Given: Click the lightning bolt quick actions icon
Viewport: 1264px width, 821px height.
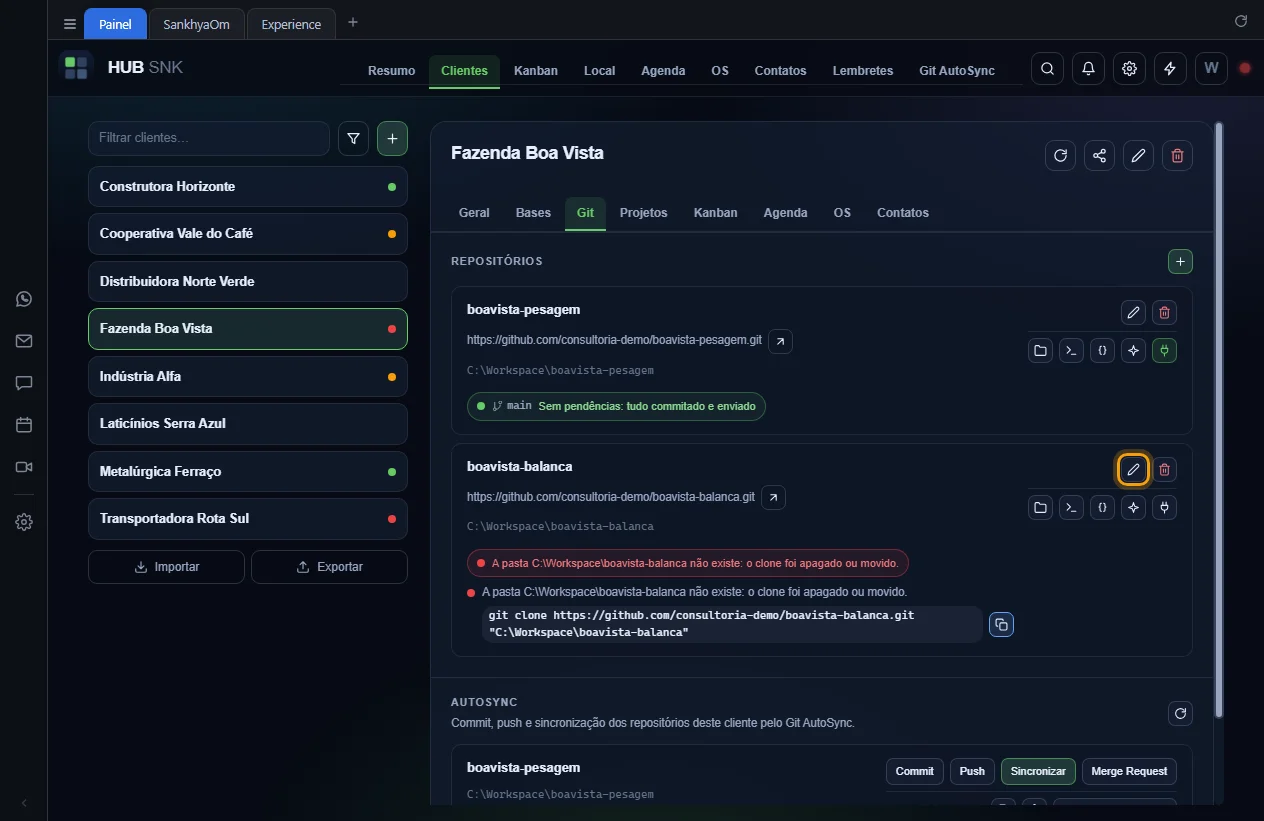Looking at the screenshot, I should coord(1170,68).
